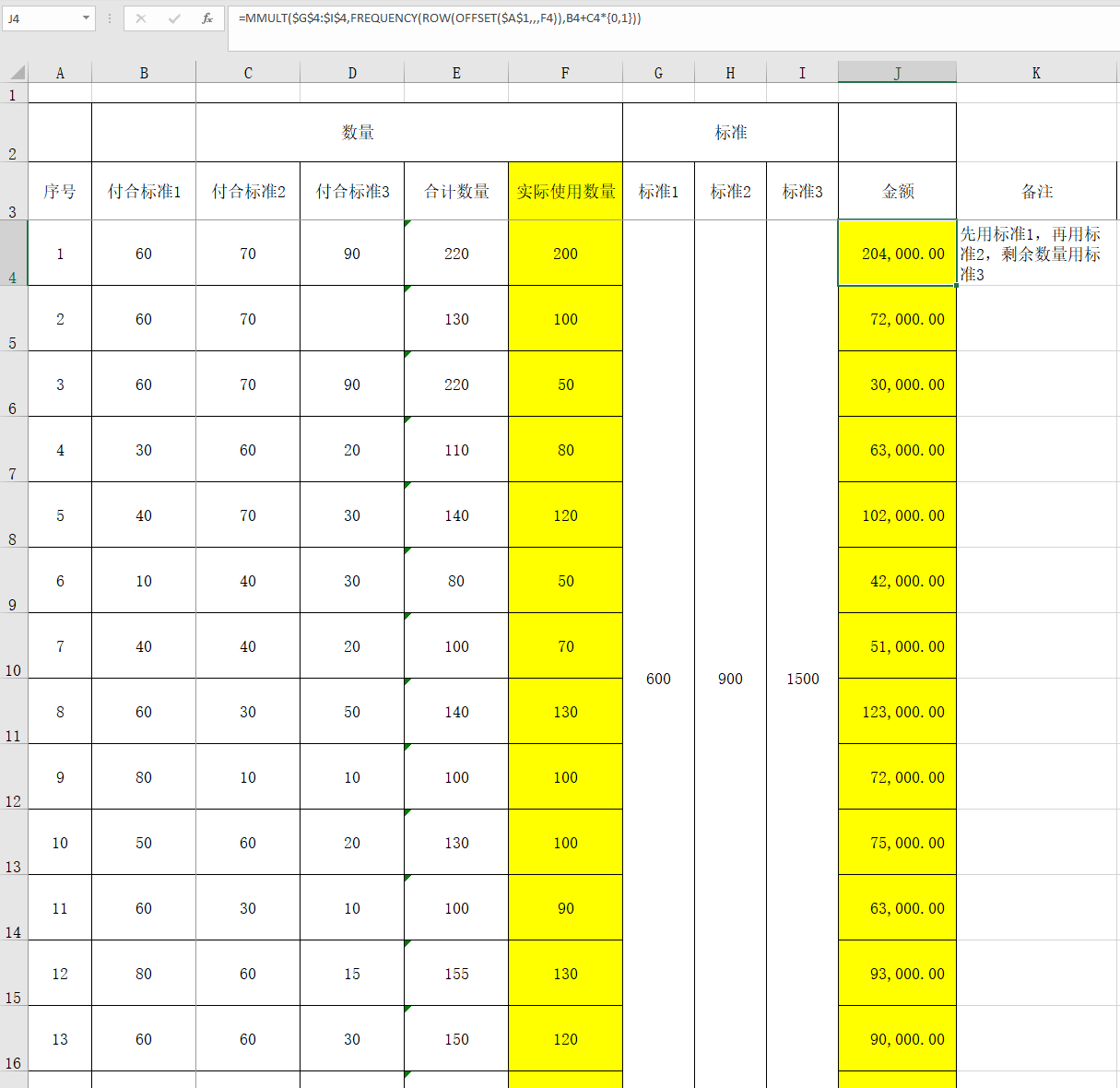Click amount cell 93,000.00
Image resolution: width=1120 pixels, height=1088 pixels.
click(897, 973)
